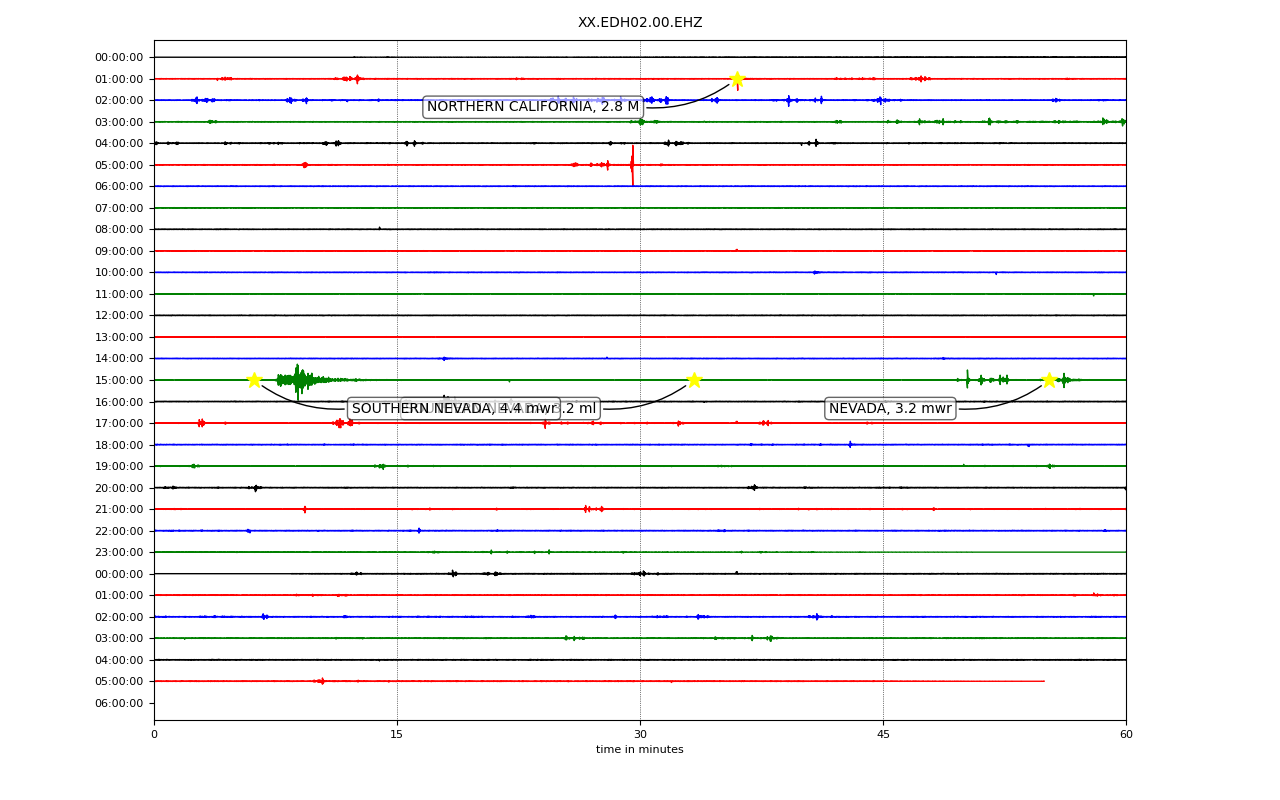Click the large red spike on the 05:00:00 trace
Image resolution: width=1280 pixels, height=800 pixels.
click(x=632, y=165)
